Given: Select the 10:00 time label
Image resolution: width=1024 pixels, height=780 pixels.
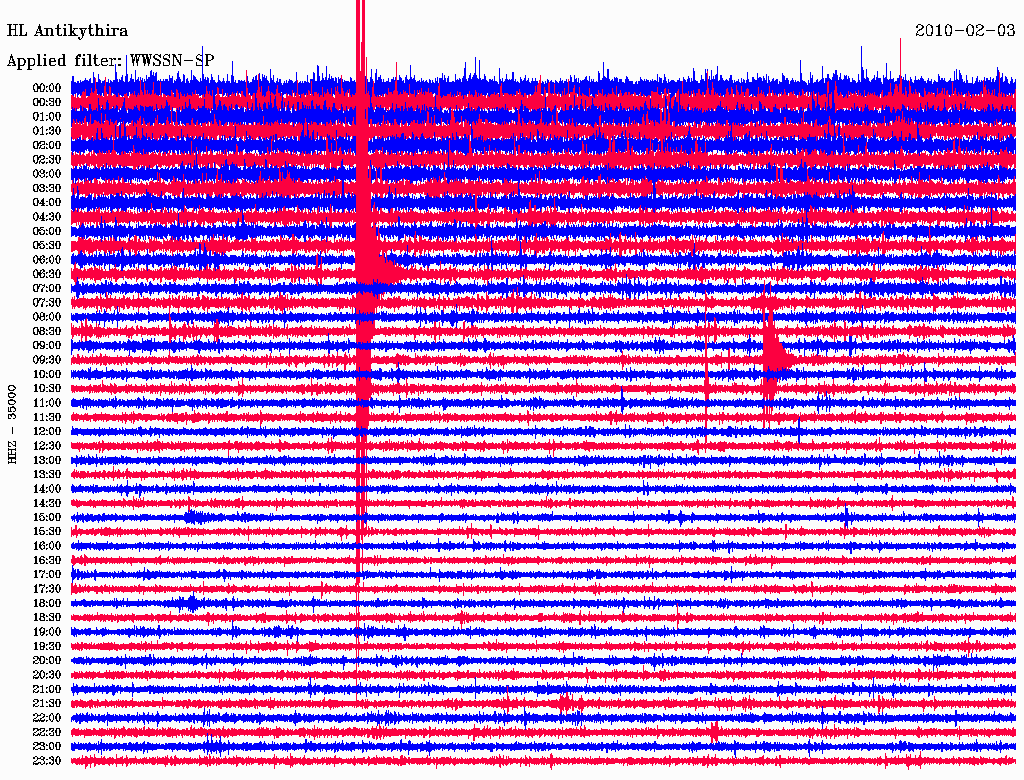Looking at the screenshot, I should click(47, 374).
